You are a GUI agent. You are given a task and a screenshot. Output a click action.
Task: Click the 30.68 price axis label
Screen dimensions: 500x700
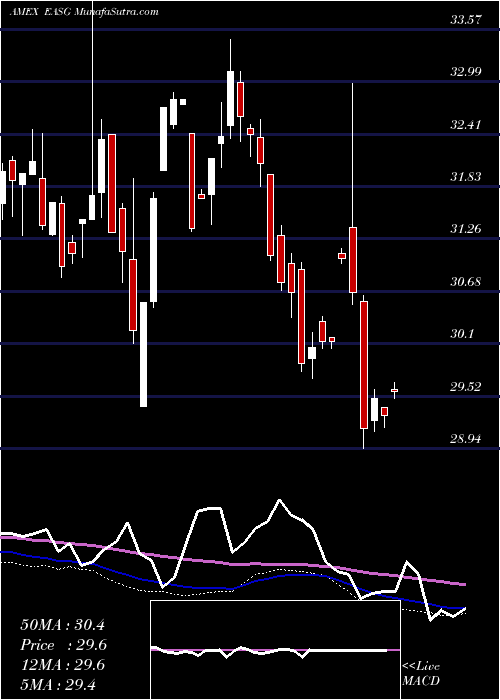pos(466,282)
